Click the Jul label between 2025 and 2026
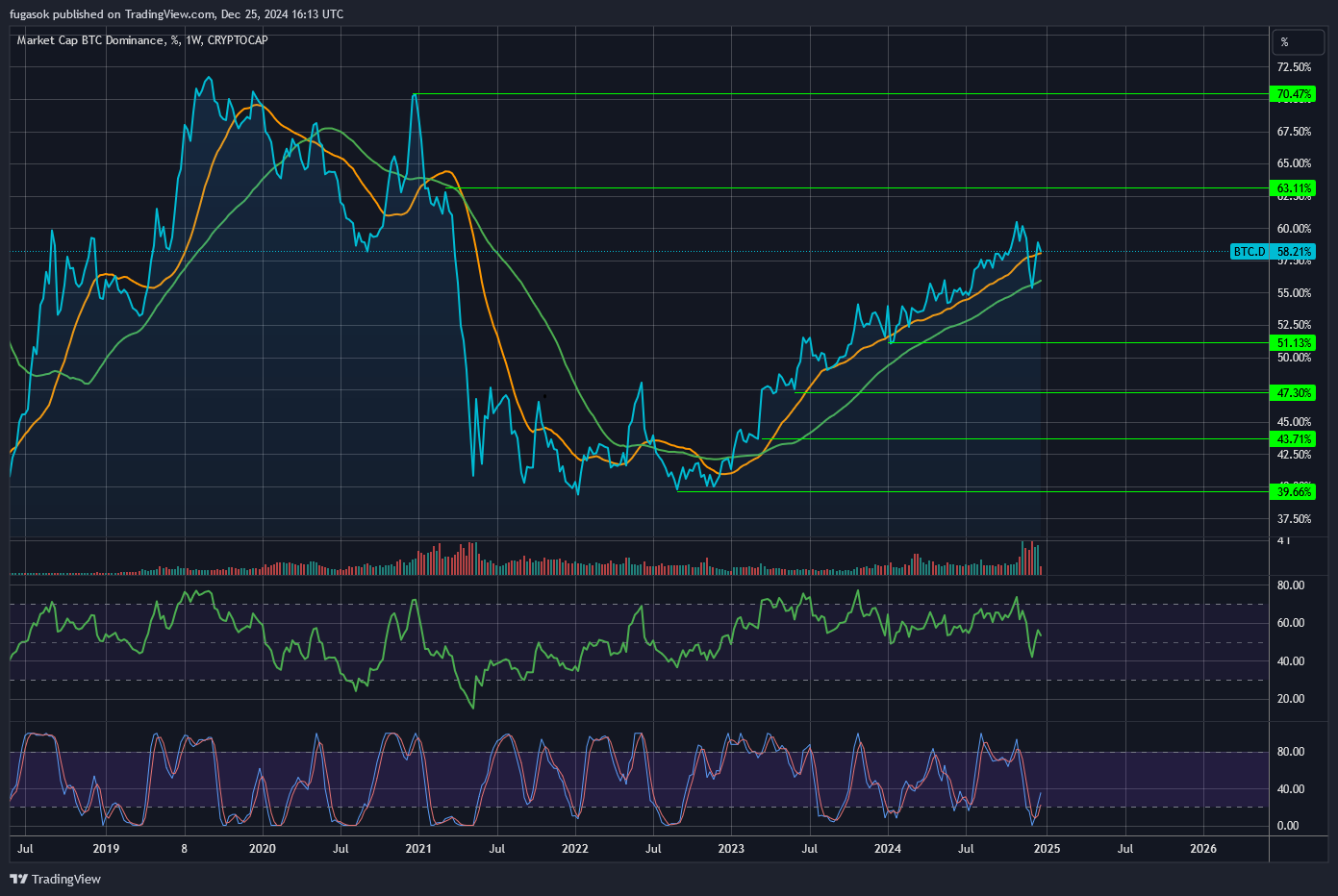The image size is (1338, 896). pyautogui.click(x=1125, y=849)
